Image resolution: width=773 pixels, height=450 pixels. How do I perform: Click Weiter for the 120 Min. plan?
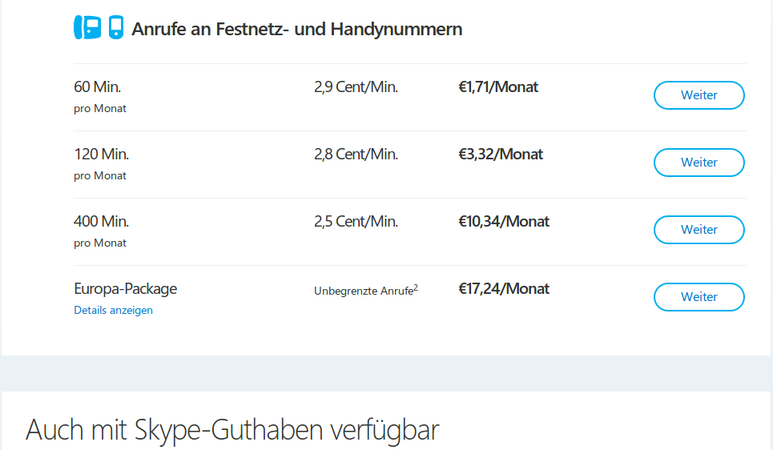tap(699, 162)
